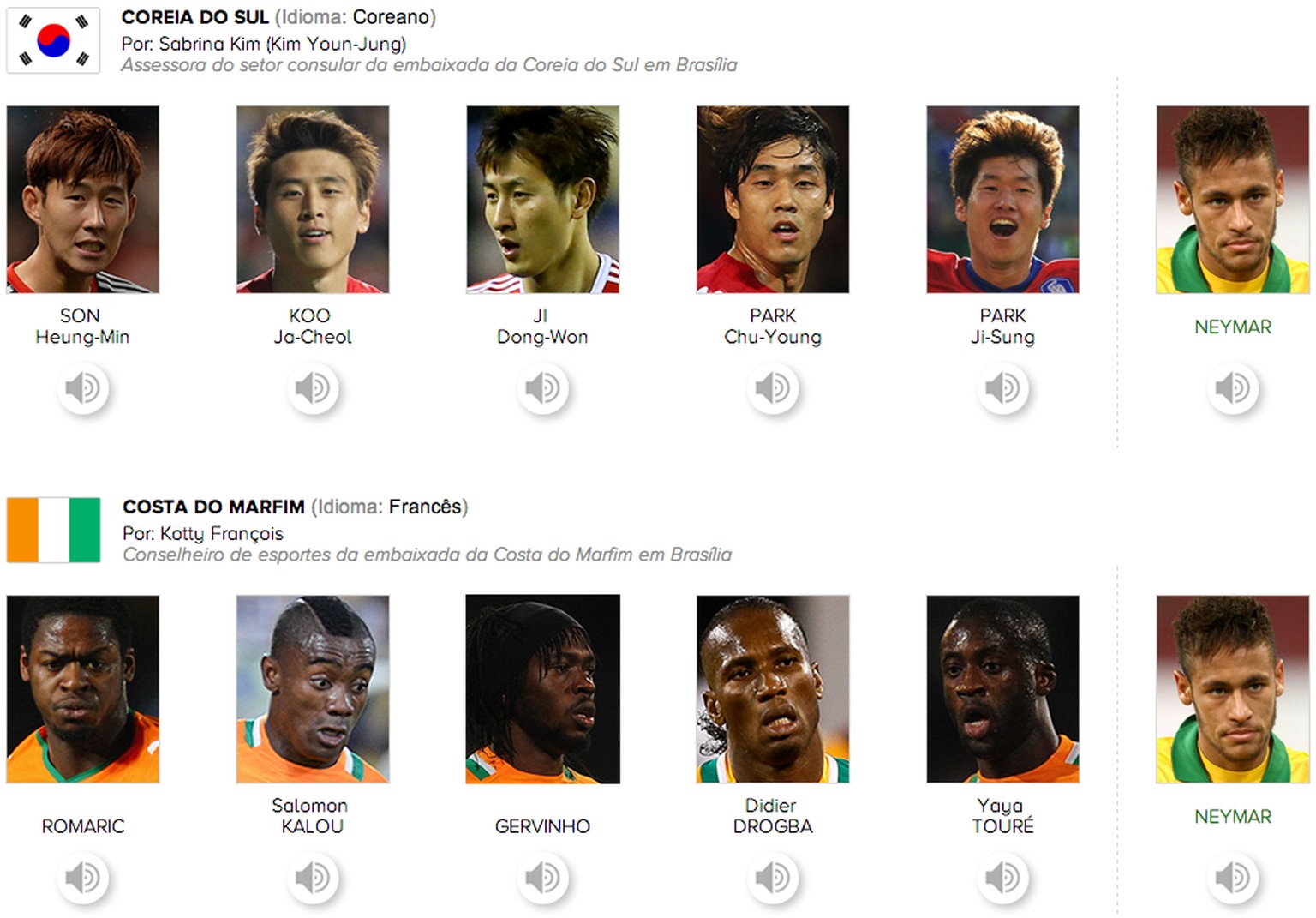Play Neymar audio in Korean section
This screenshot has width=1316, height=918.
[1233, 388]
